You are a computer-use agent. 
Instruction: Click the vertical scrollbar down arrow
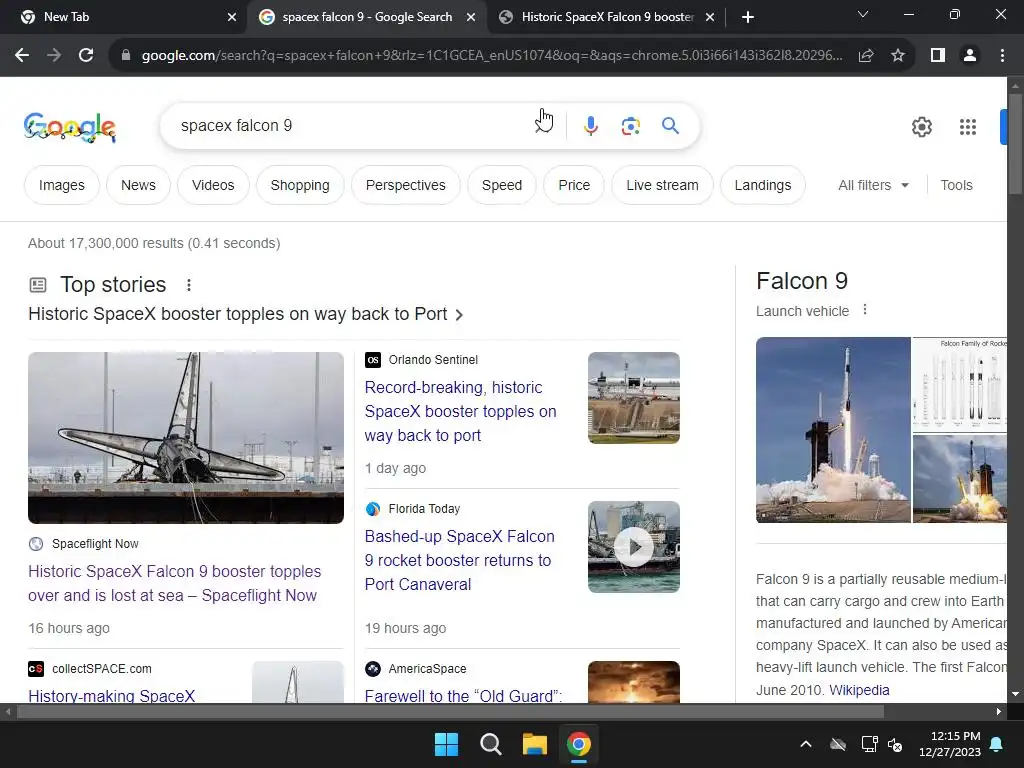pos(1015,694)
